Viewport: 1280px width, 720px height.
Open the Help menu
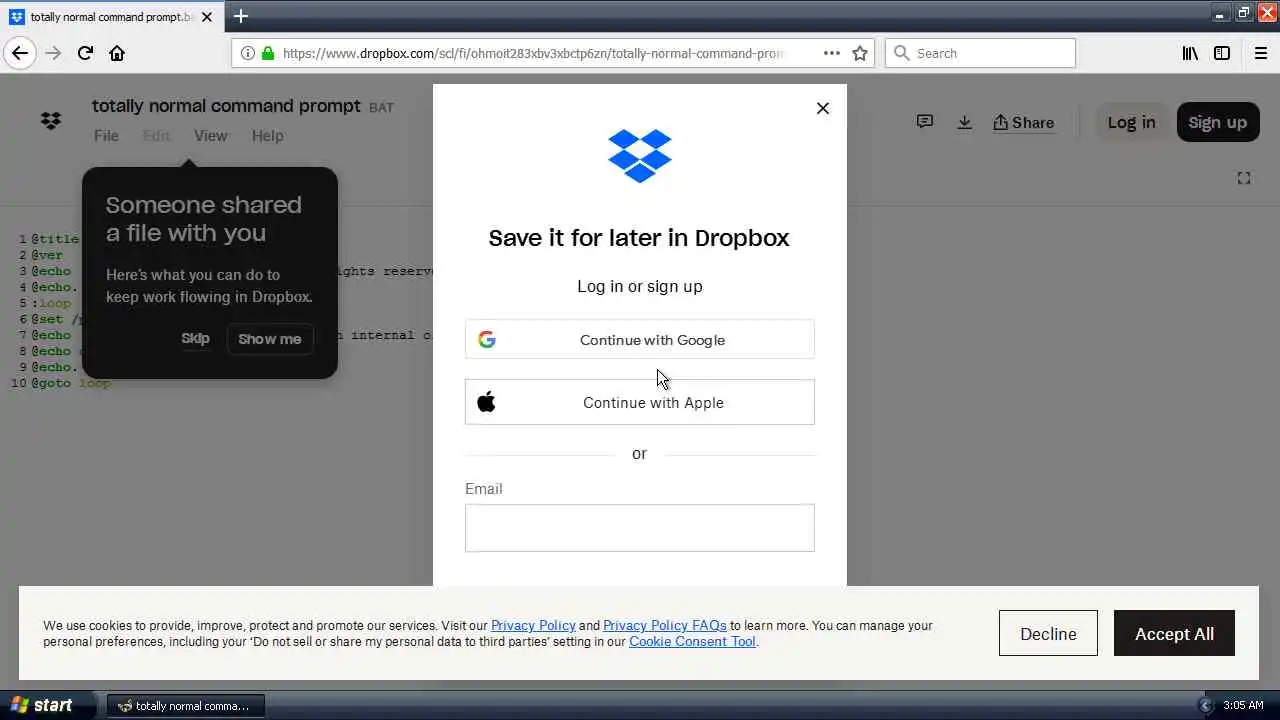point(267,136)
